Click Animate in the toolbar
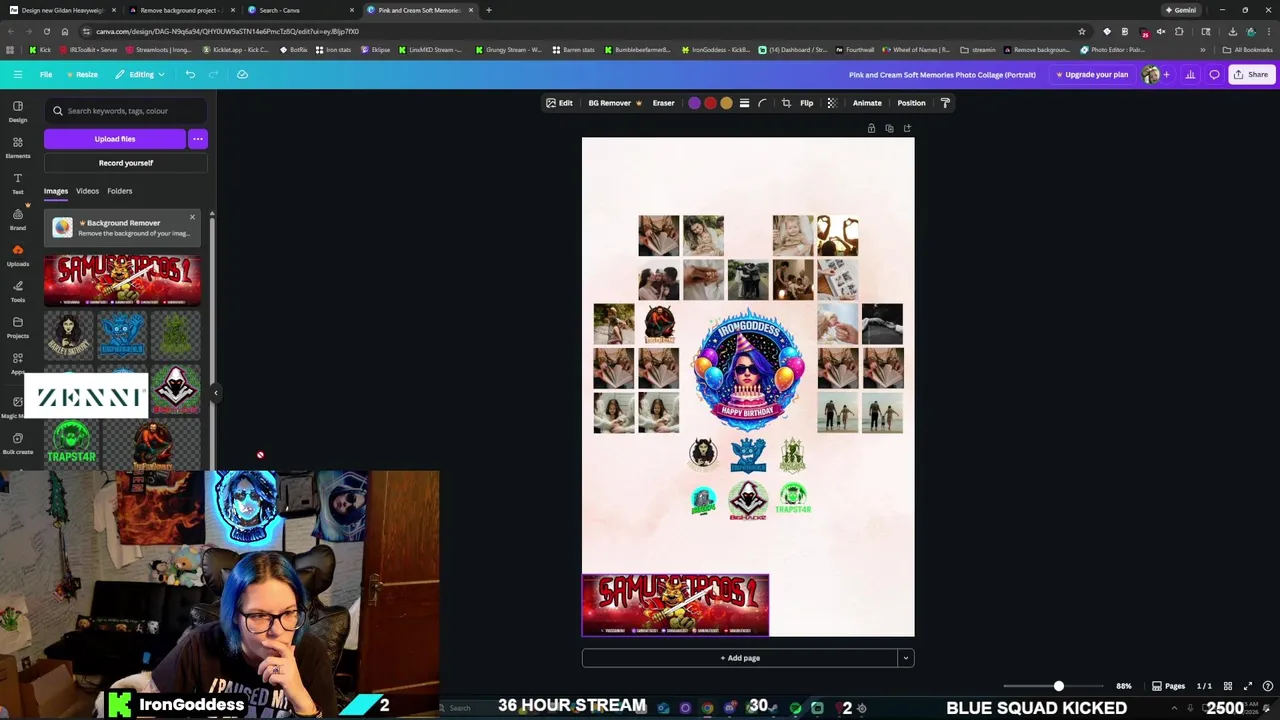This screenshot has height=720, width=1280. [x=867, y=103]
